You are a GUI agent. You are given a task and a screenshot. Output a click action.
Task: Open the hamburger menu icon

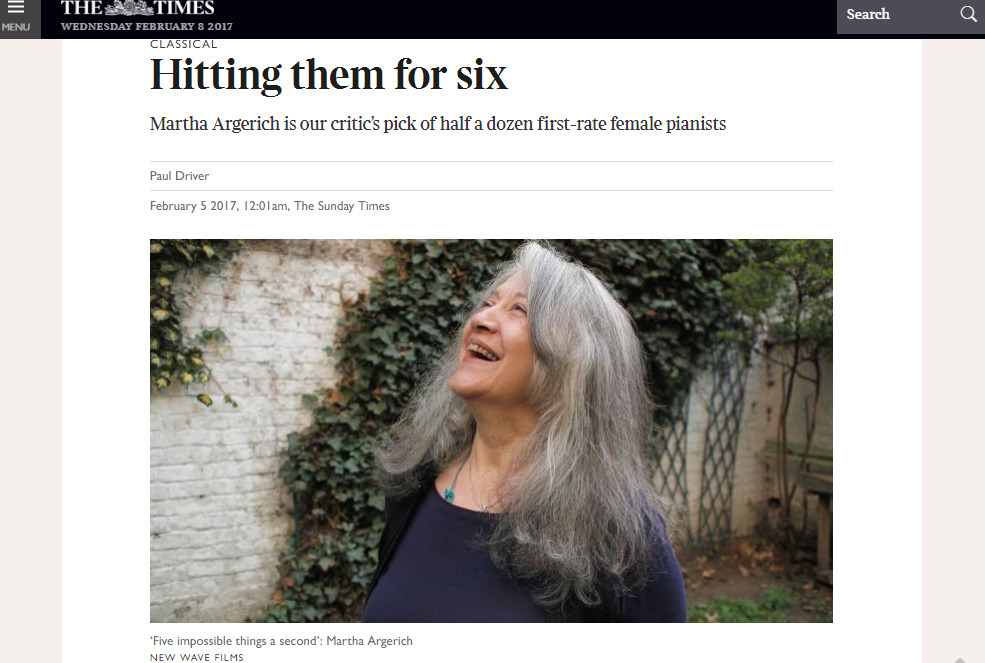(x=16, y=8)
